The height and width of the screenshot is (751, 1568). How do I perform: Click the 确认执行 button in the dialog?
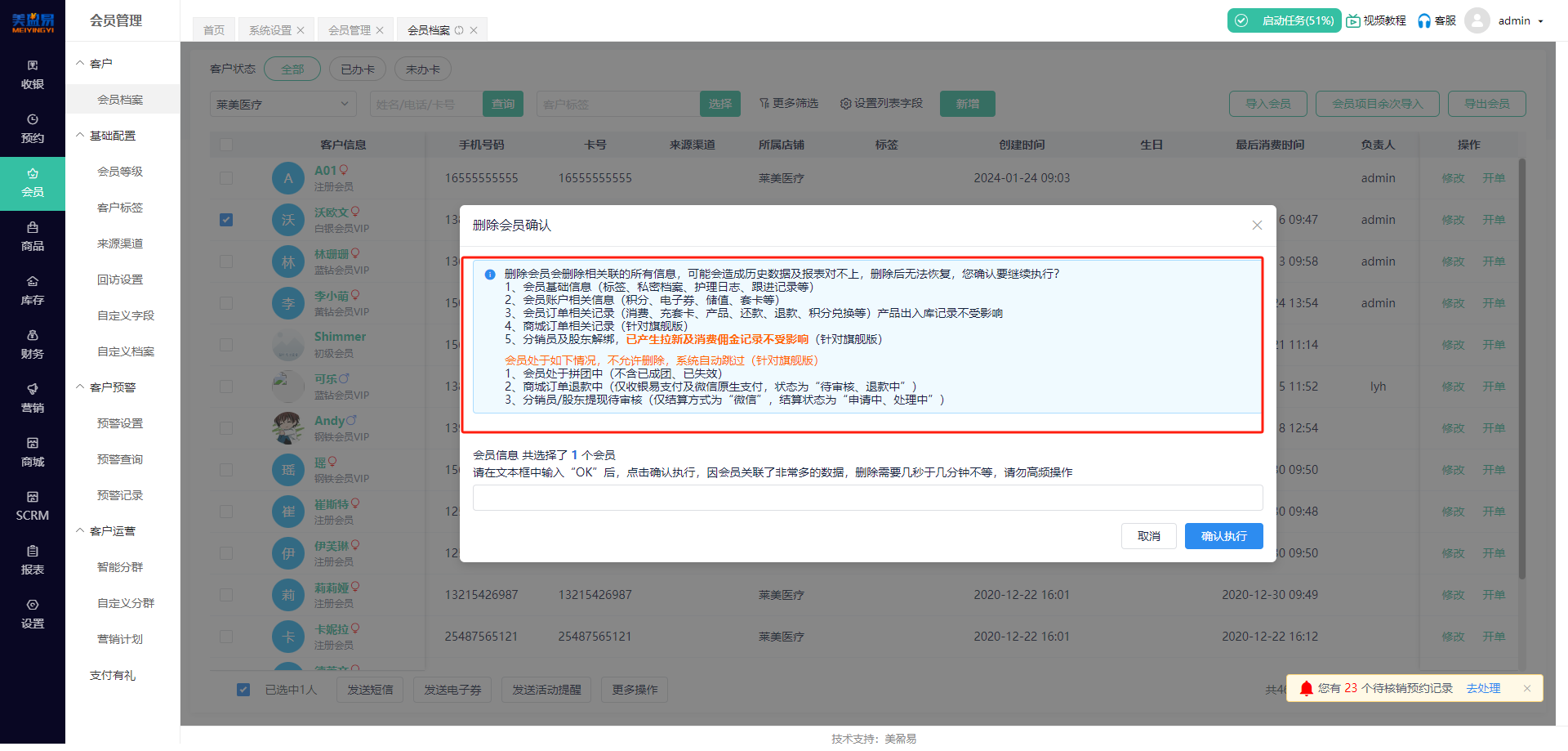click(x=1223, y=536)
